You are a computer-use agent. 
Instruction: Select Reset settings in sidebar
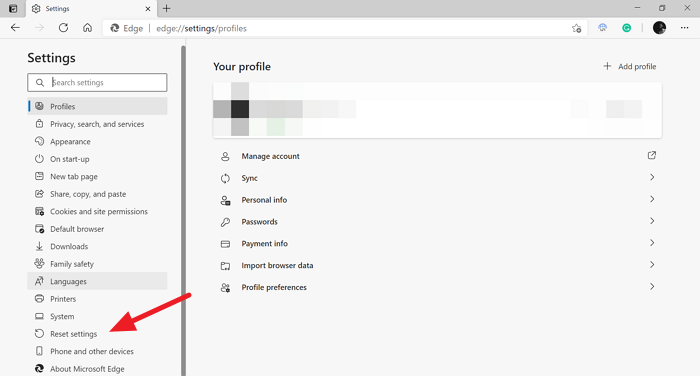pos(97,334)
